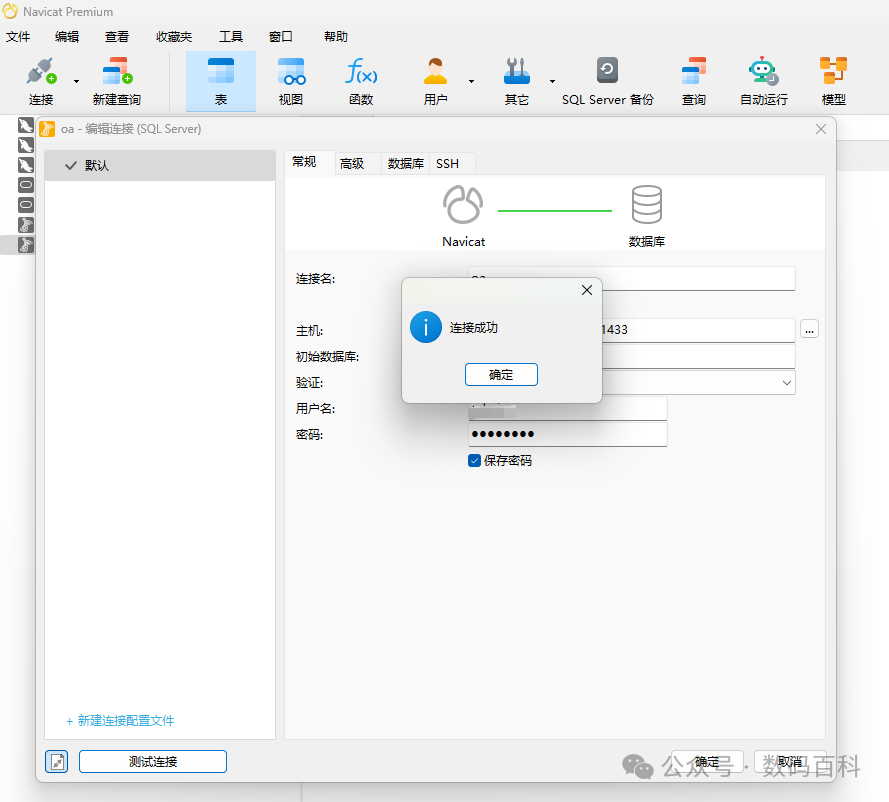Click the 取消 button
This screenshot has width=889, height=802.
790,762
